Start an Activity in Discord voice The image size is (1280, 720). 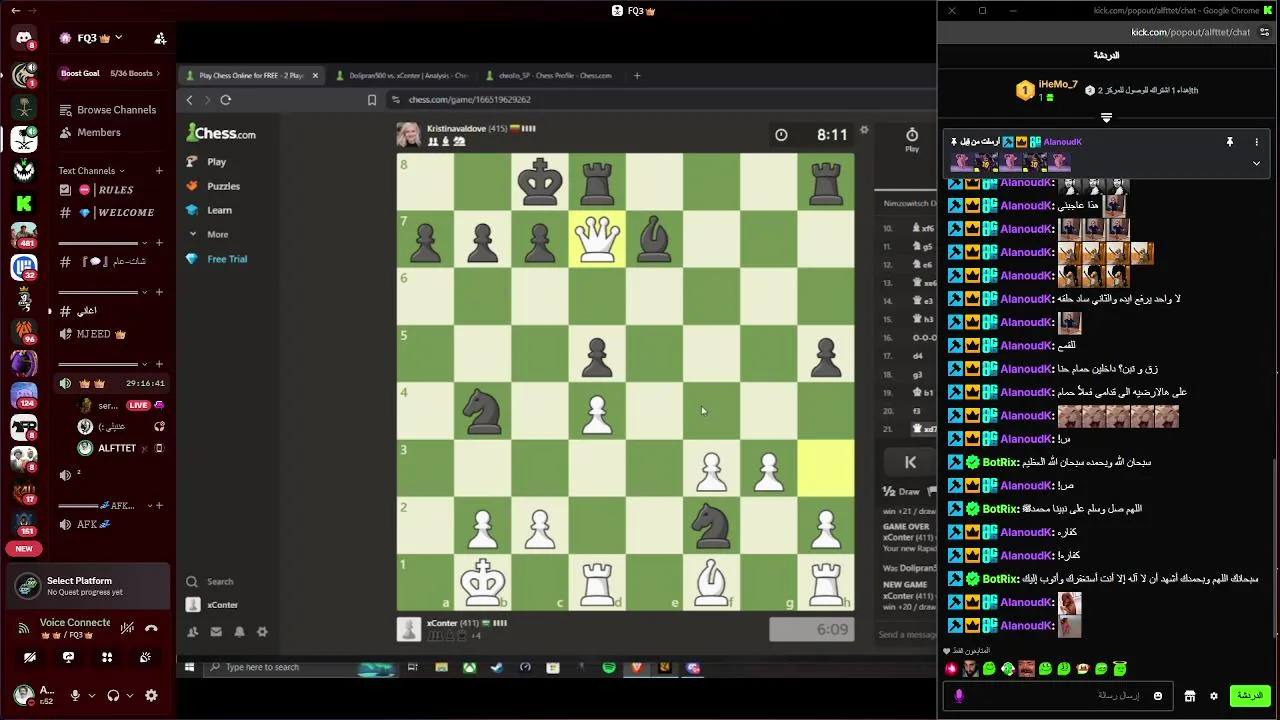(x=107, y=657)
